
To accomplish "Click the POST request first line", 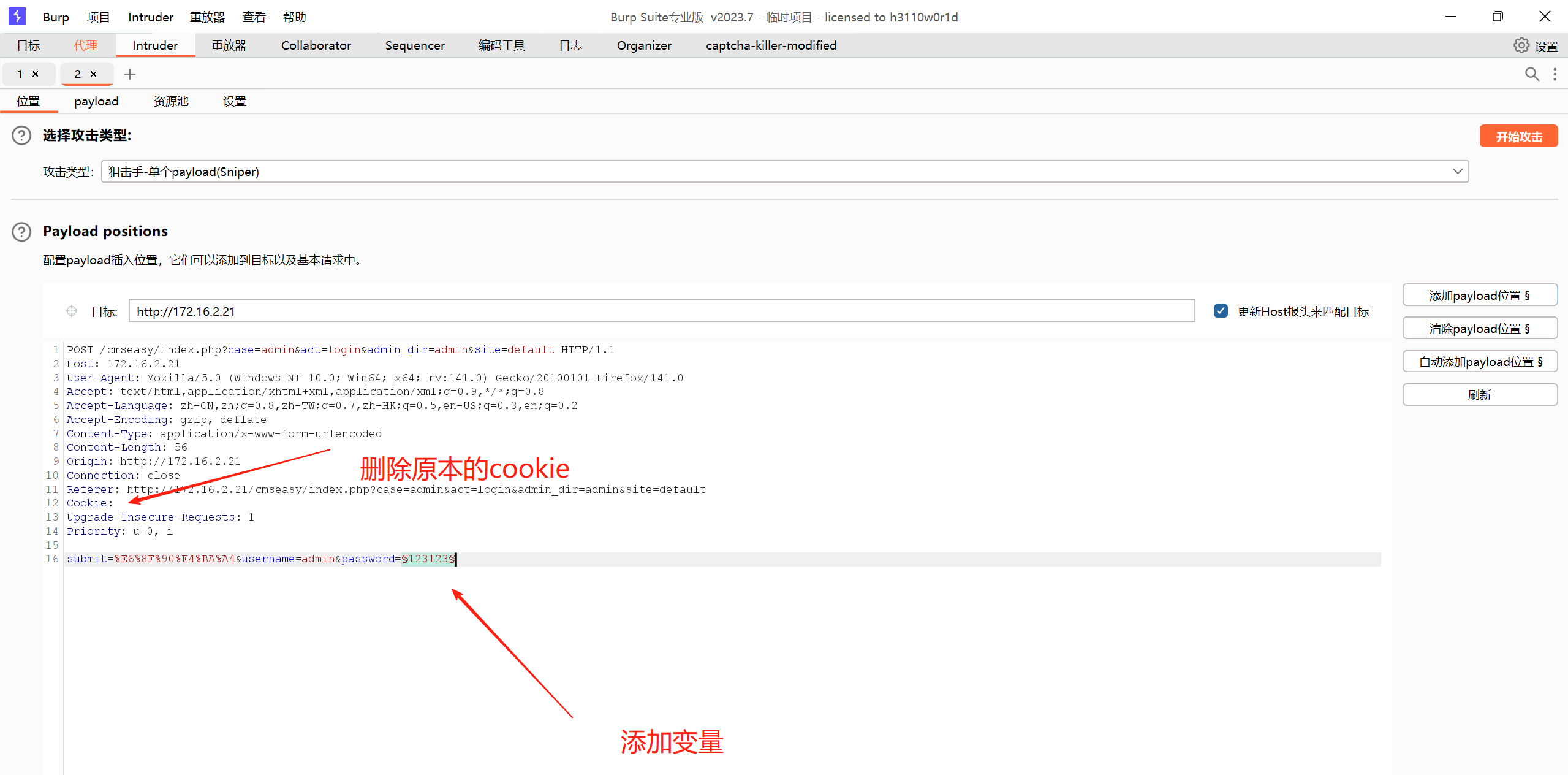I will point(341,350).
